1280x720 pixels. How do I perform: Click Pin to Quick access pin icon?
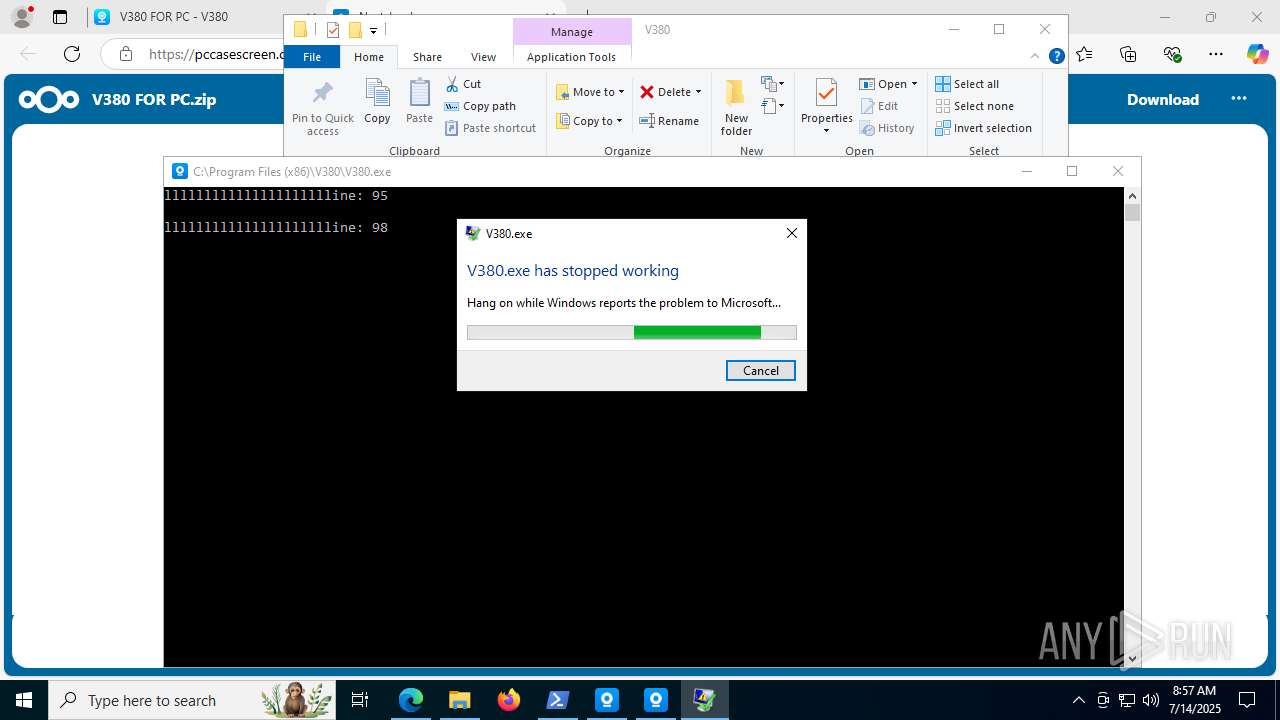[x=322, y=94]
